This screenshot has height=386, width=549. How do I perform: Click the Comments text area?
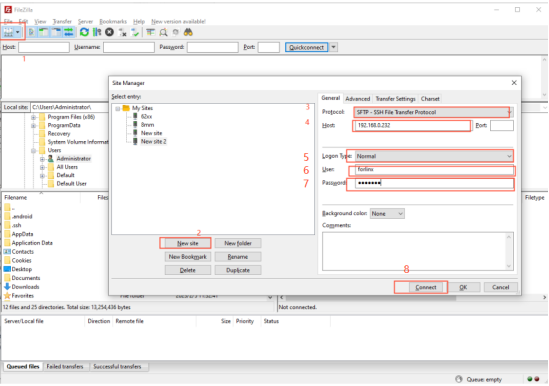418,251
